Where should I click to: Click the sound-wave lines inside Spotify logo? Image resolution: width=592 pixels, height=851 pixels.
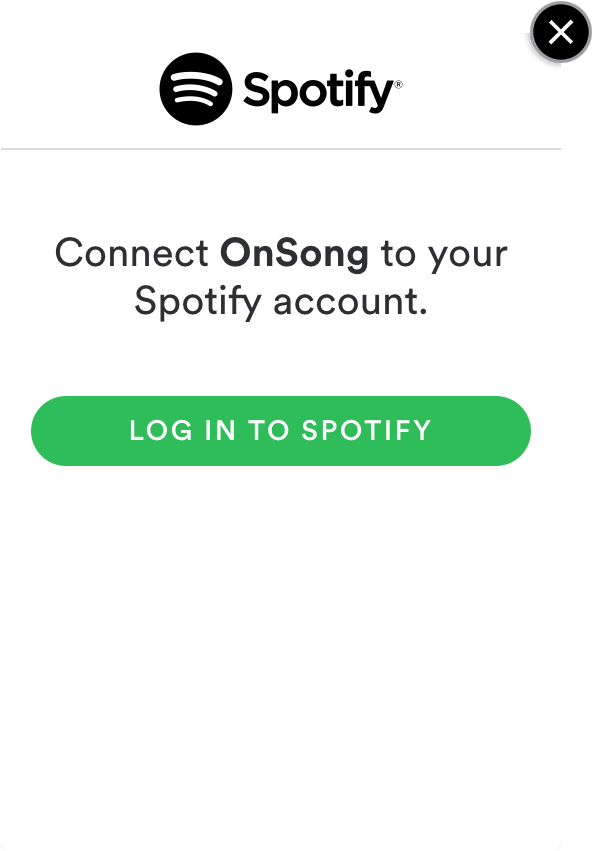coord(196,88)
